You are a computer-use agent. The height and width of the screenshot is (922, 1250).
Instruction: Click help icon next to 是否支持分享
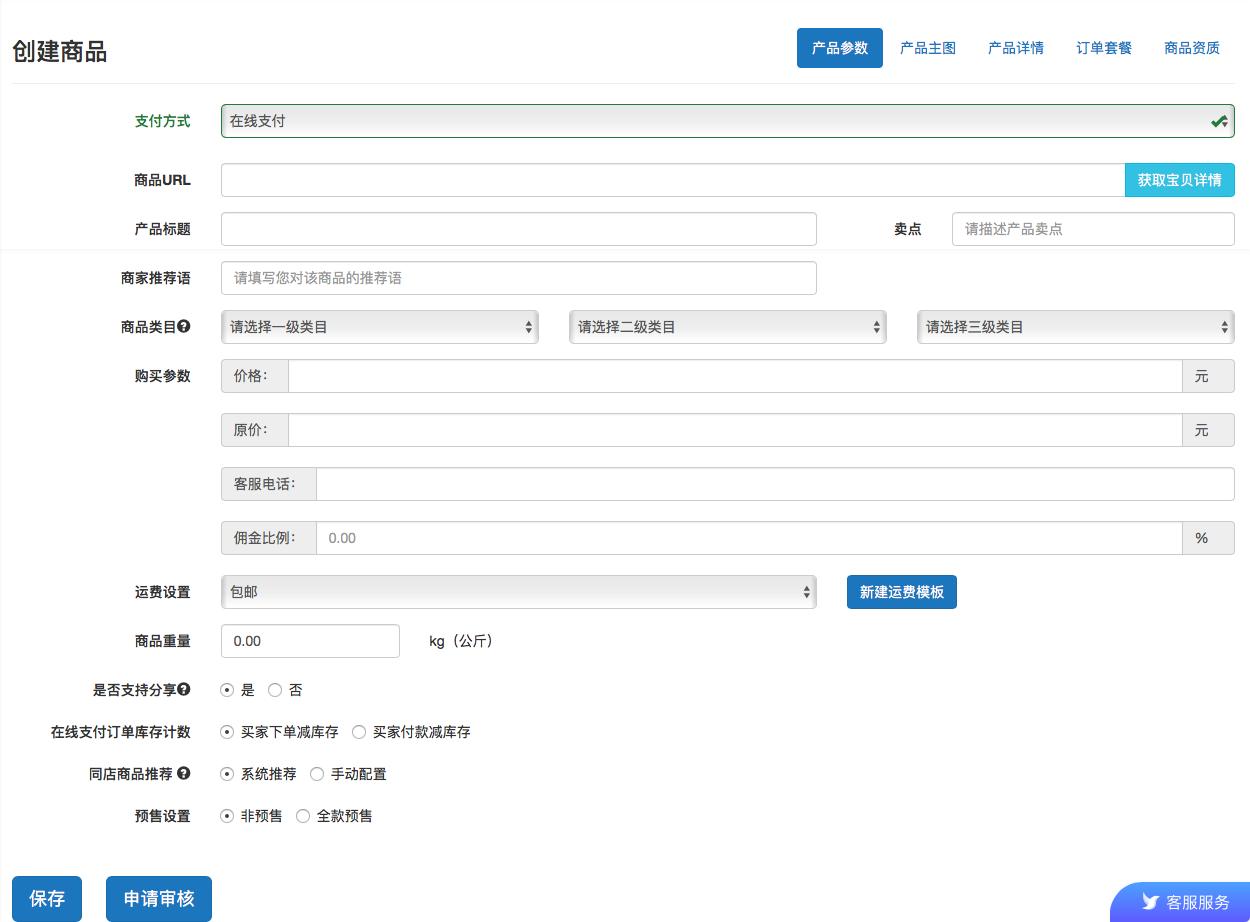tap(184, 690)
